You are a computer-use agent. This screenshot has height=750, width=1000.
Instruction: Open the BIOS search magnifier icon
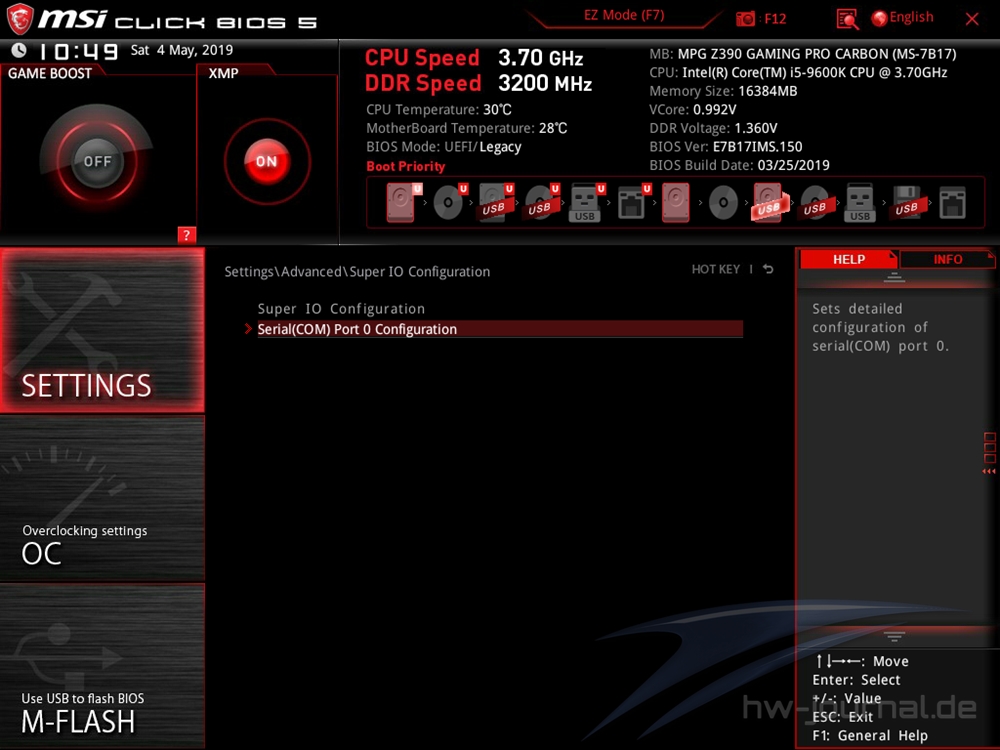847,18
